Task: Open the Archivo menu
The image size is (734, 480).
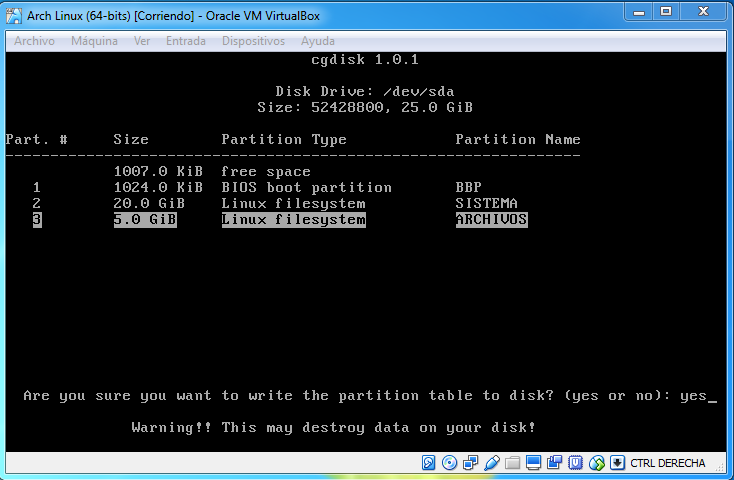Action: point(34,41)
